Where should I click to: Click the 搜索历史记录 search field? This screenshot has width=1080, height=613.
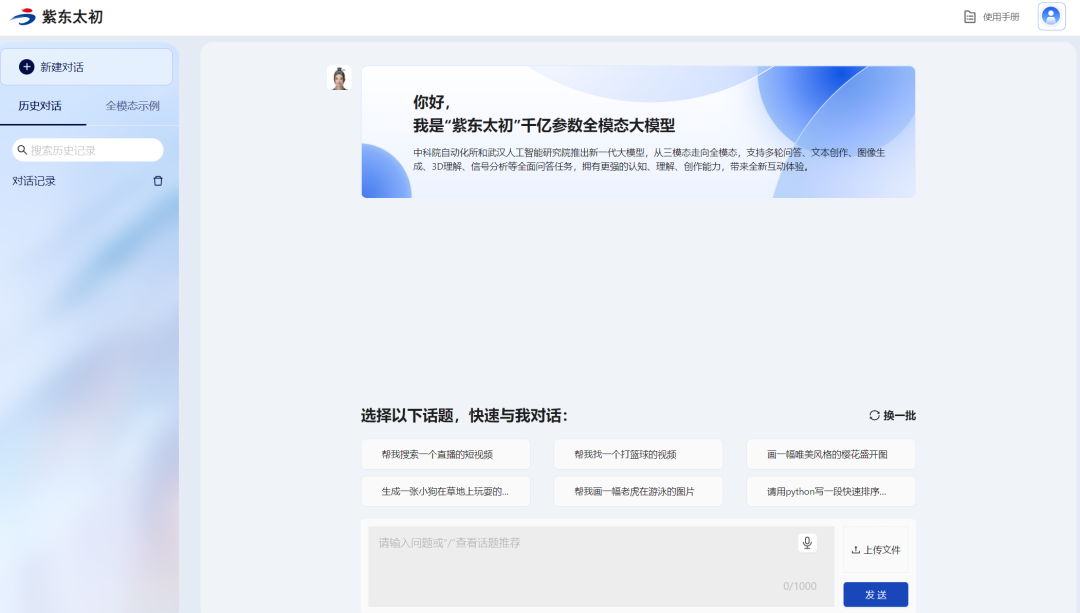[87, 149]
